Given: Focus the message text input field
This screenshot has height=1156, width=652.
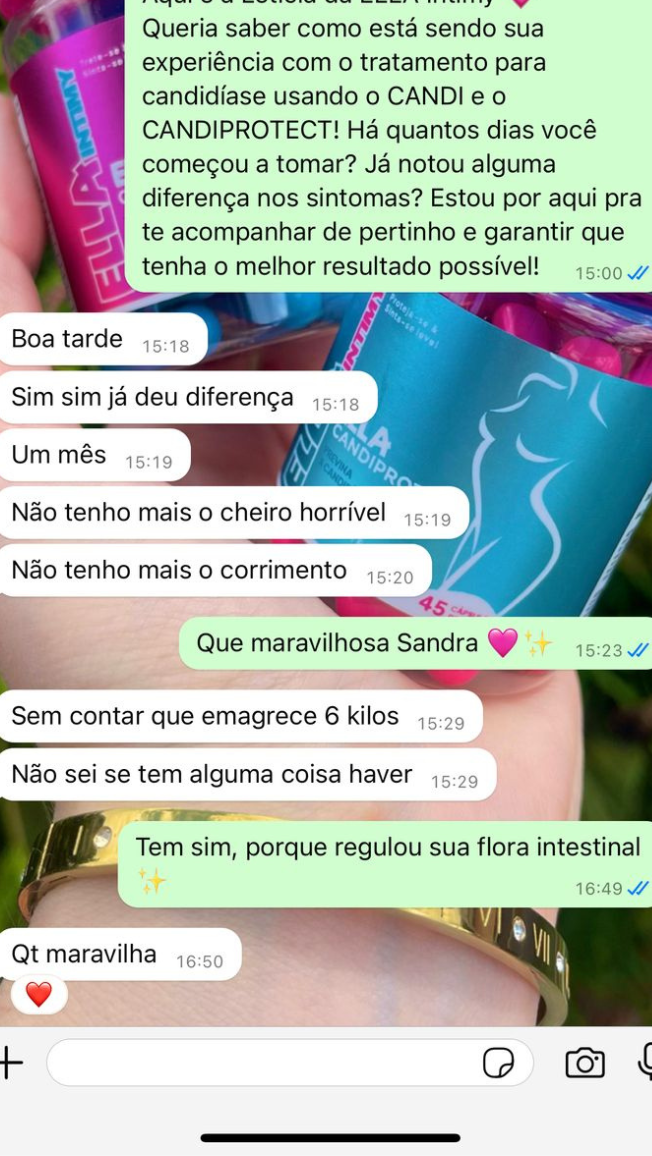Looking at the screenshot, I should (x=289, y=1062).
